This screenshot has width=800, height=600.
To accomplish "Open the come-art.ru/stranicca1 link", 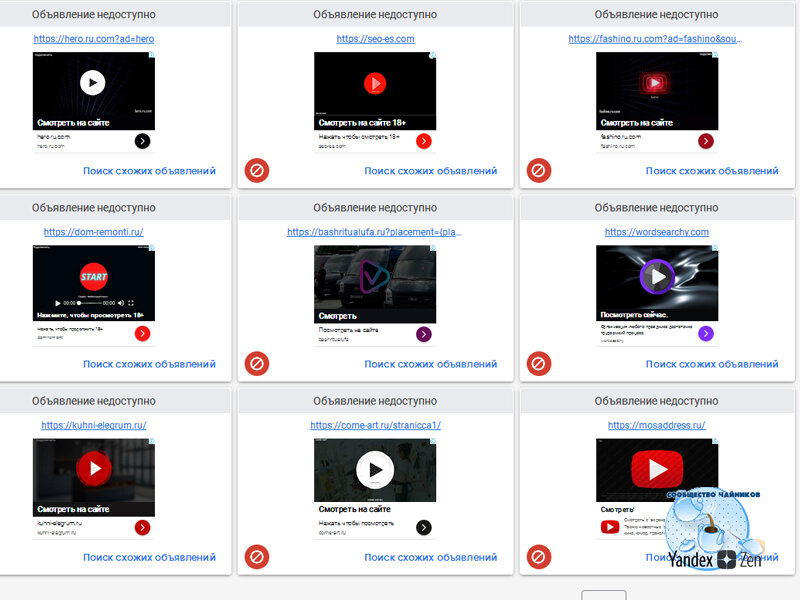I will click(376, 426).
